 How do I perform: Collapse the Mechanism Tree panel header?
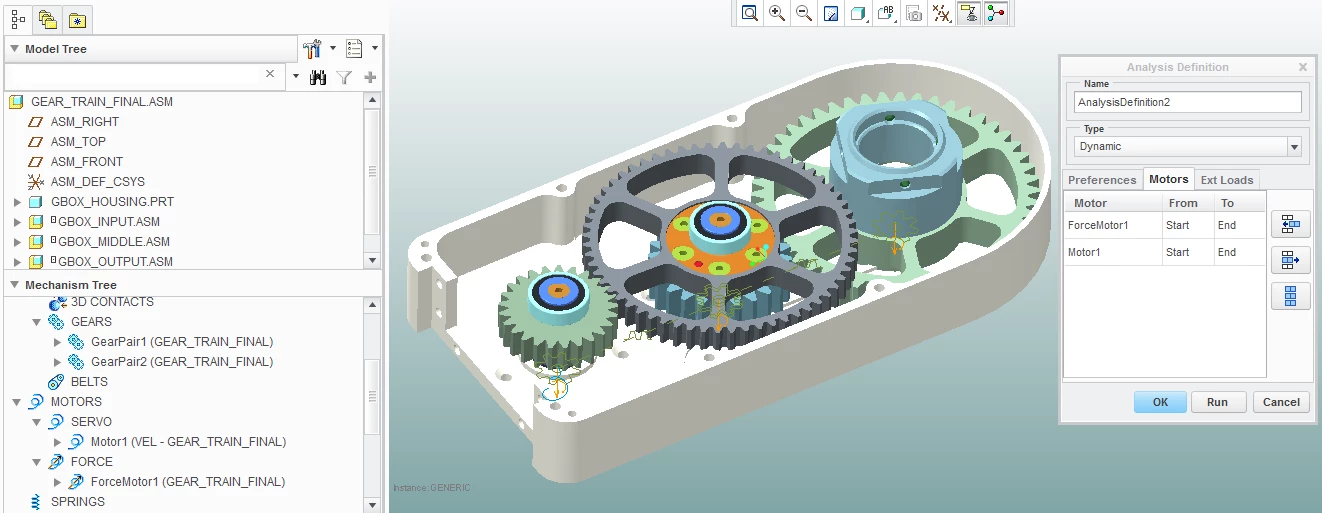click(13, 285)
